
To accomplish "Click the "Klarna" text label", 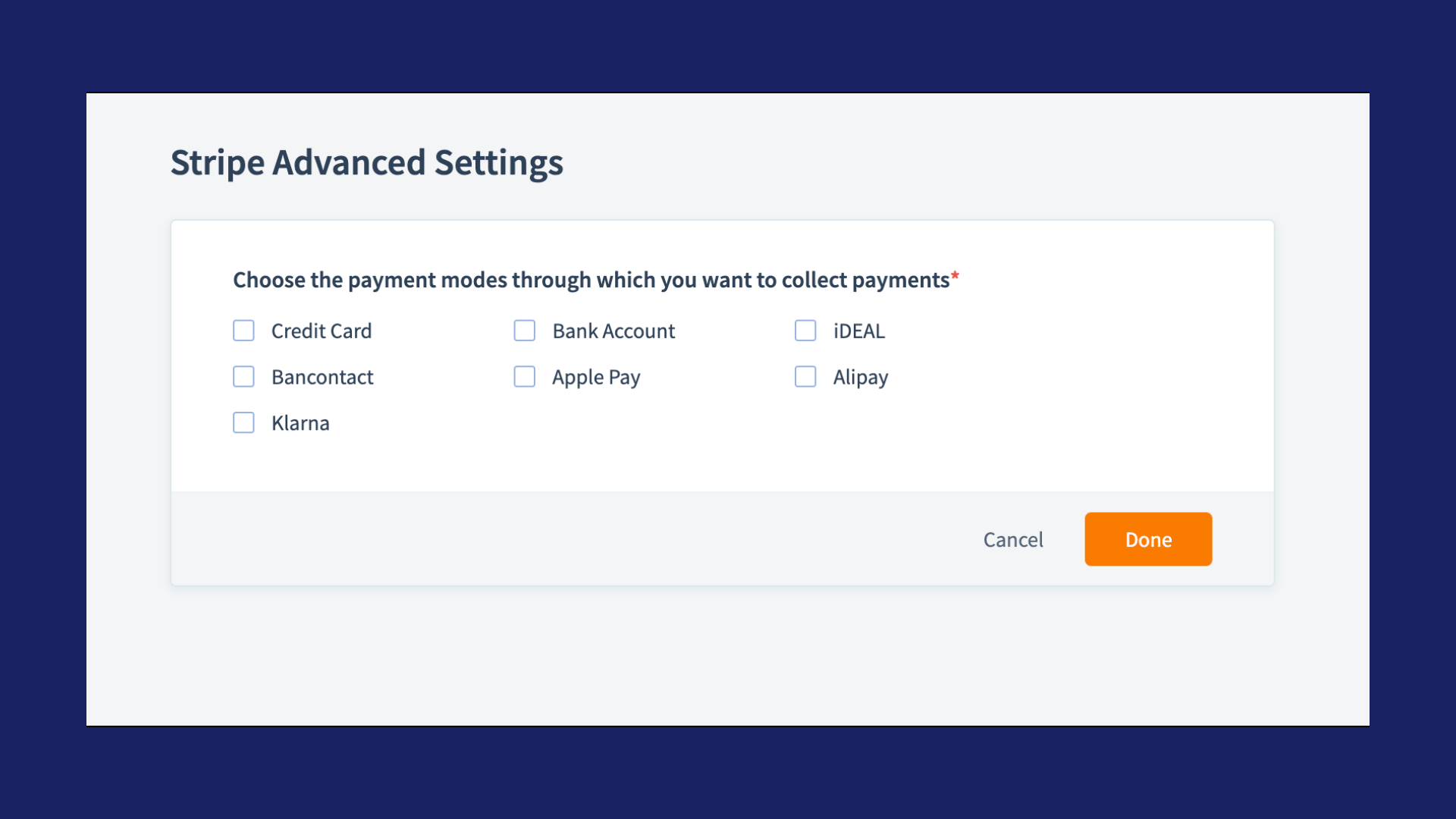I will tap(300, 423).
